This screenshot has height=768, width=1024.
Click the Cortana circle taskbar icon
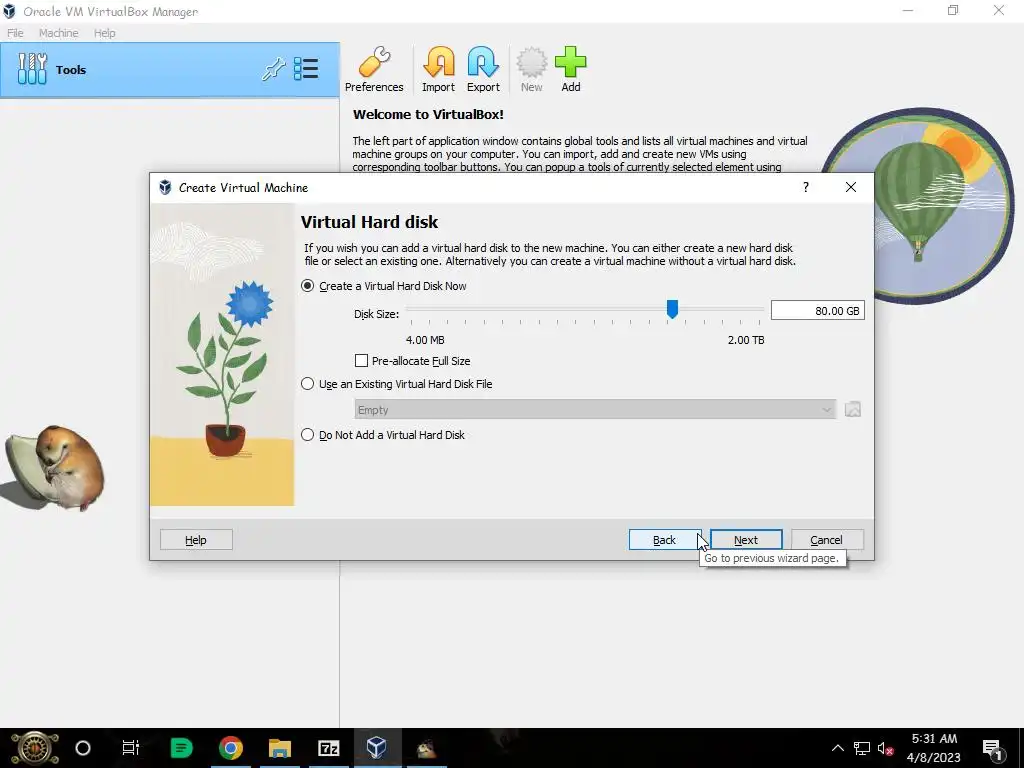pyautogui.click(x=83, y=748)
